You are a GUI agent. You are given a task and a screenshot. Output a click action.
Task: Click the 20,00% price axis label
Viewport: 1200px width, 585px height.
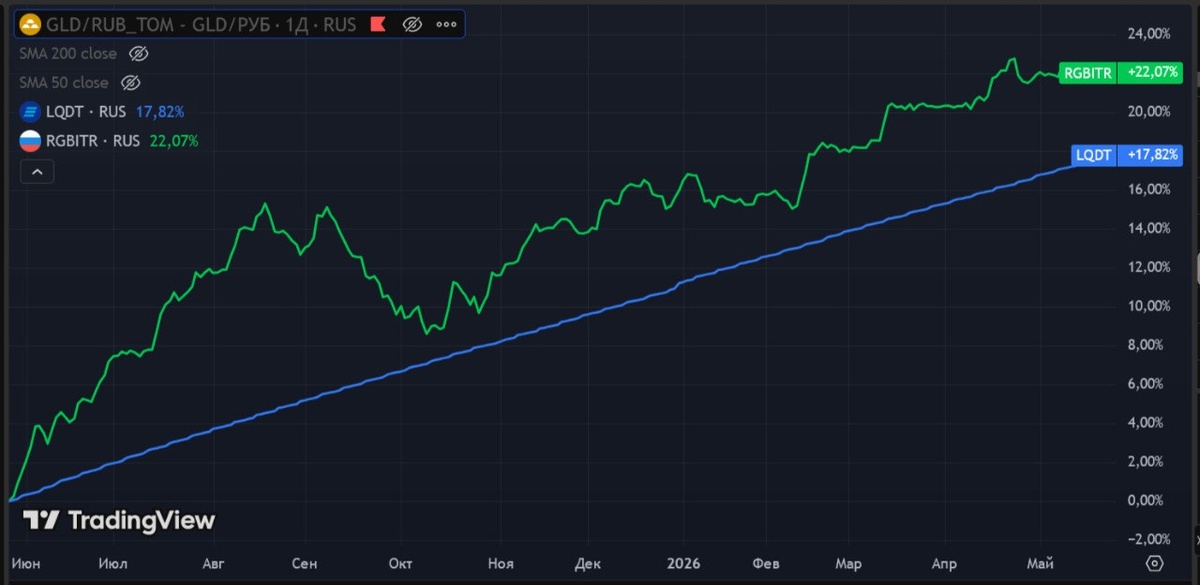[1148, 111]
